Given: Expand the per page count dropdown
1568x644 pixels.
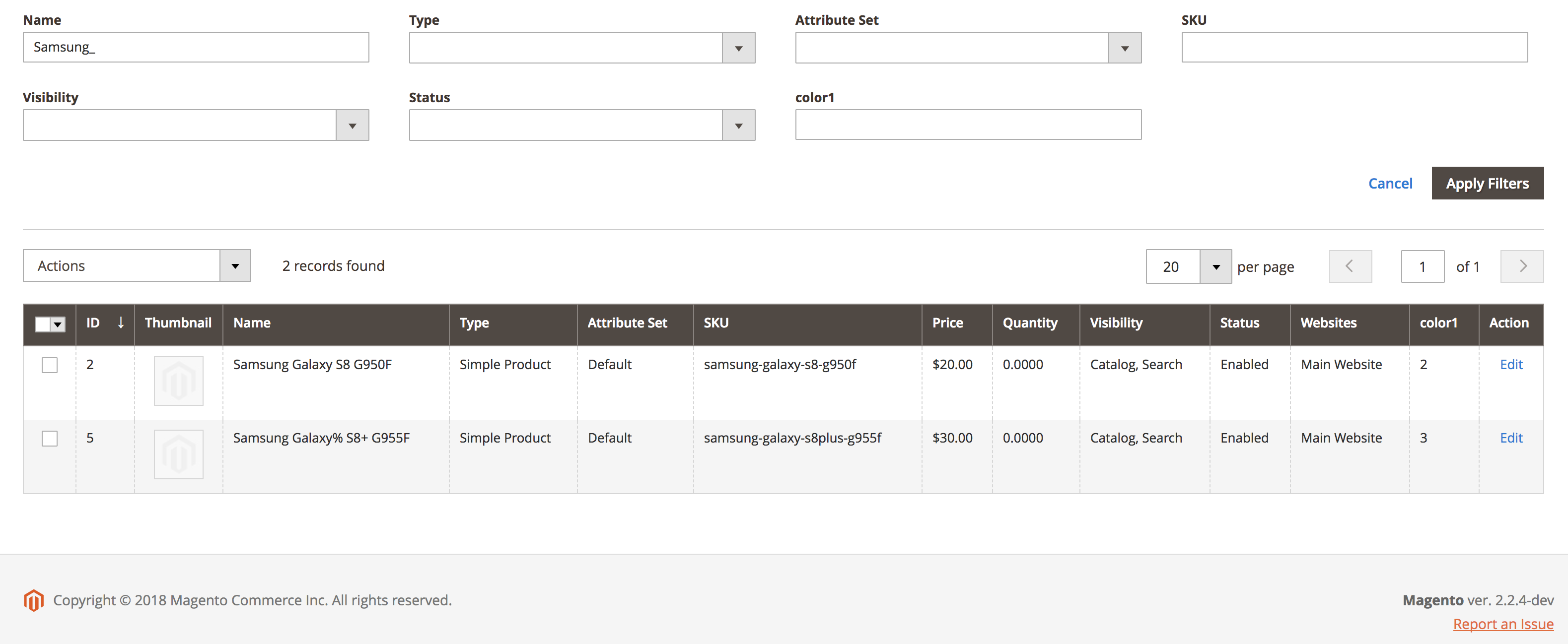Looking at the screenshot, I should pos(1215,267).
